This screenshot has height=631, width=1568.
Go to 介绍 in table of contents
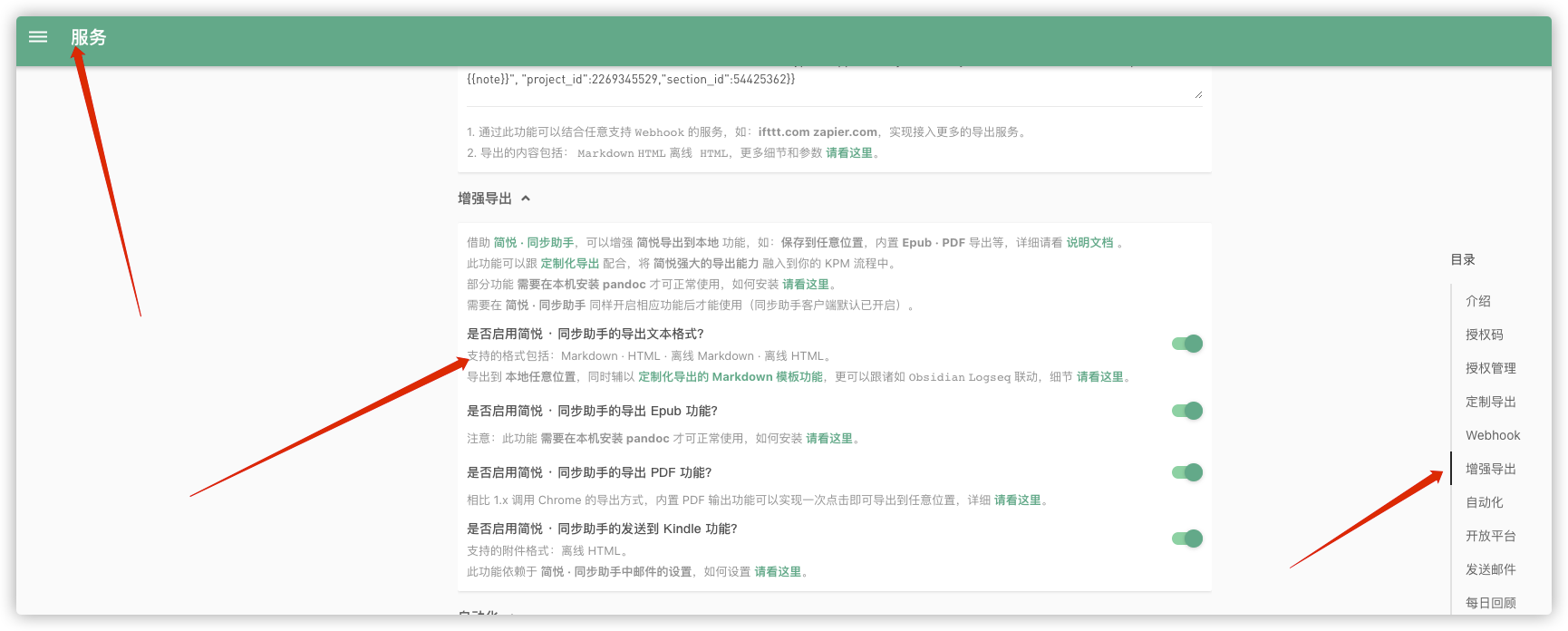[x=1478, y=301]
